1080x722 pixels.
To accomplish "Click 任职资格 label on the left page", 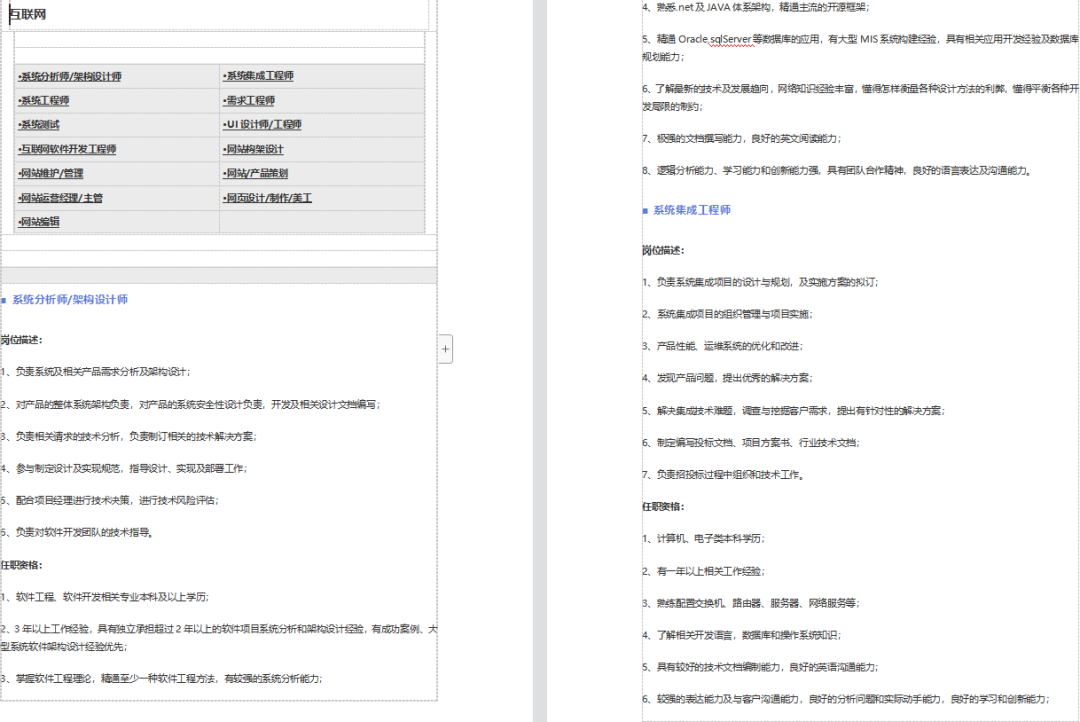I will pos(21,565).
